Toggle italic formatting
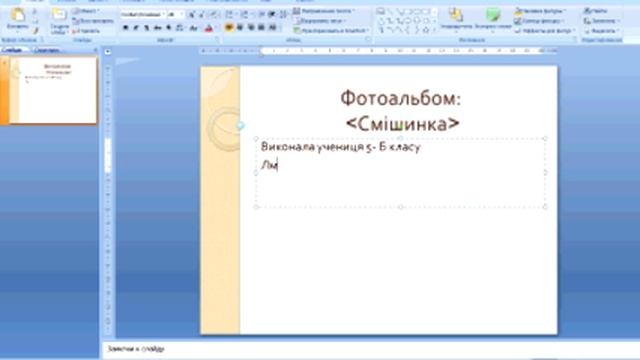The height and width of the screenshot is (360, 640). [x=136, y=28]
